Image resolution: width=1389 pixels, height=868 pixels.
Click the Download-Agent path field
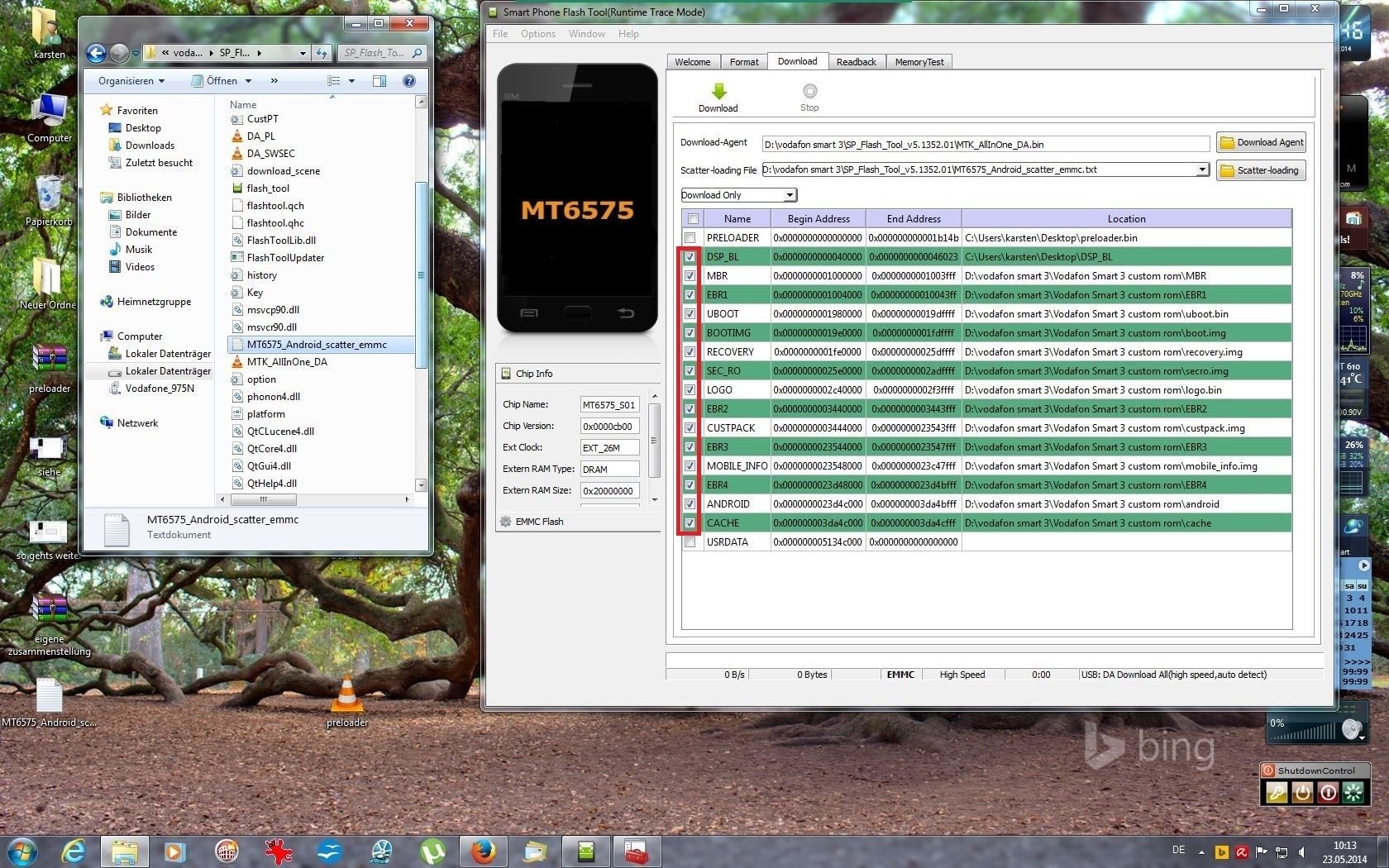985,144
